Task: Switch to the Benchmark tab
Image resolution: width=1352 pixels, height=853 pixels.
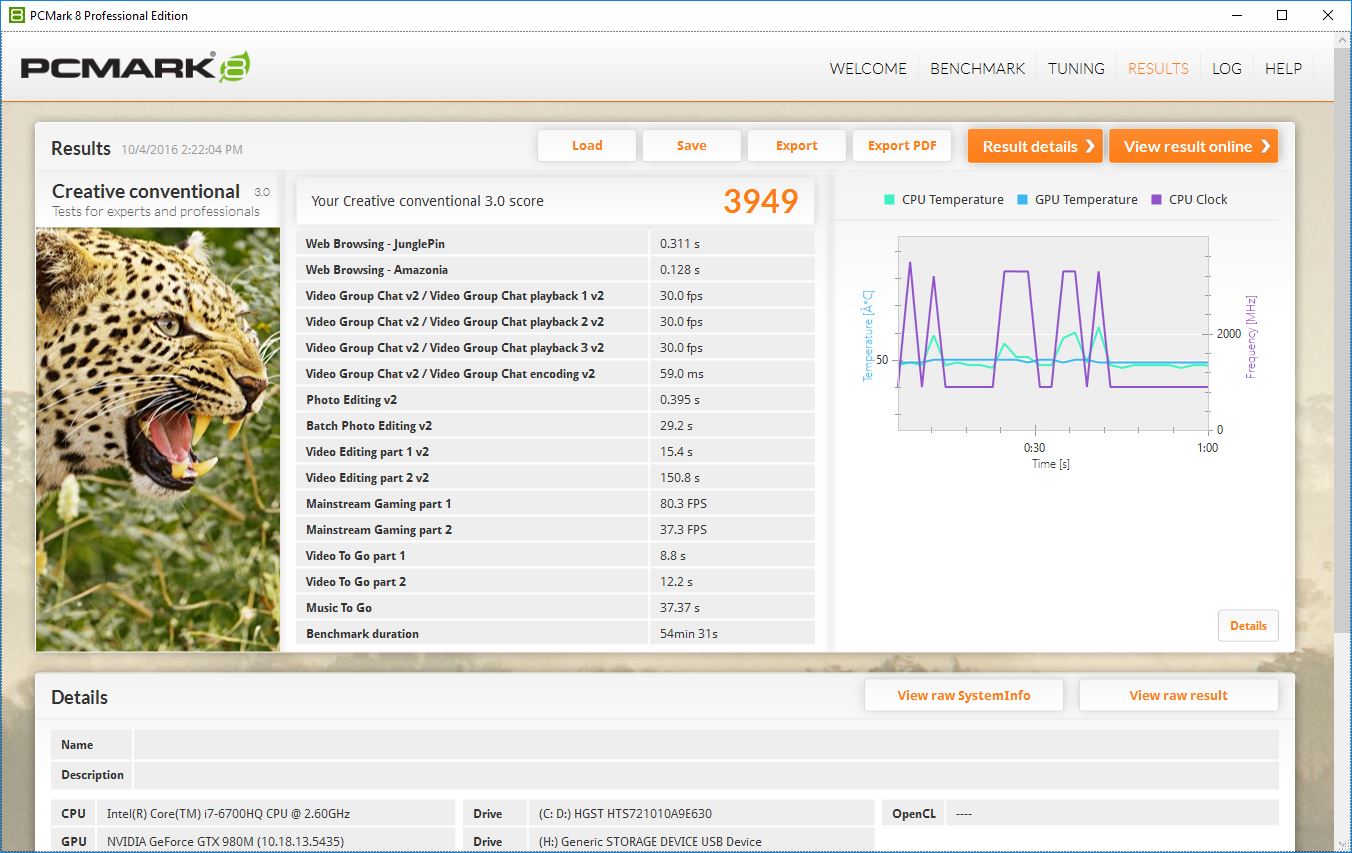Action: [977, 69]
